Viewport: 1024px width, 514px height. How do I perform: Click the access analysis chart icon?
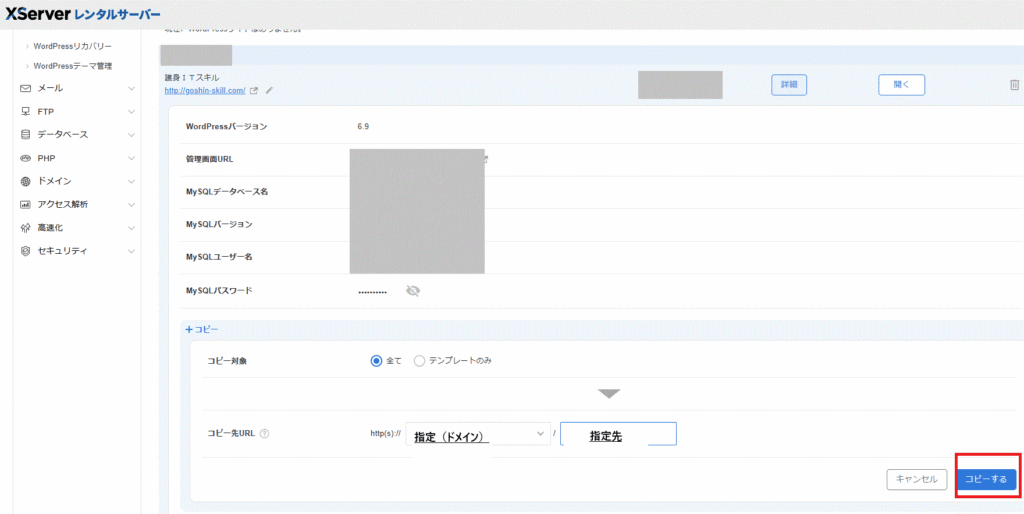click(25, 204)
